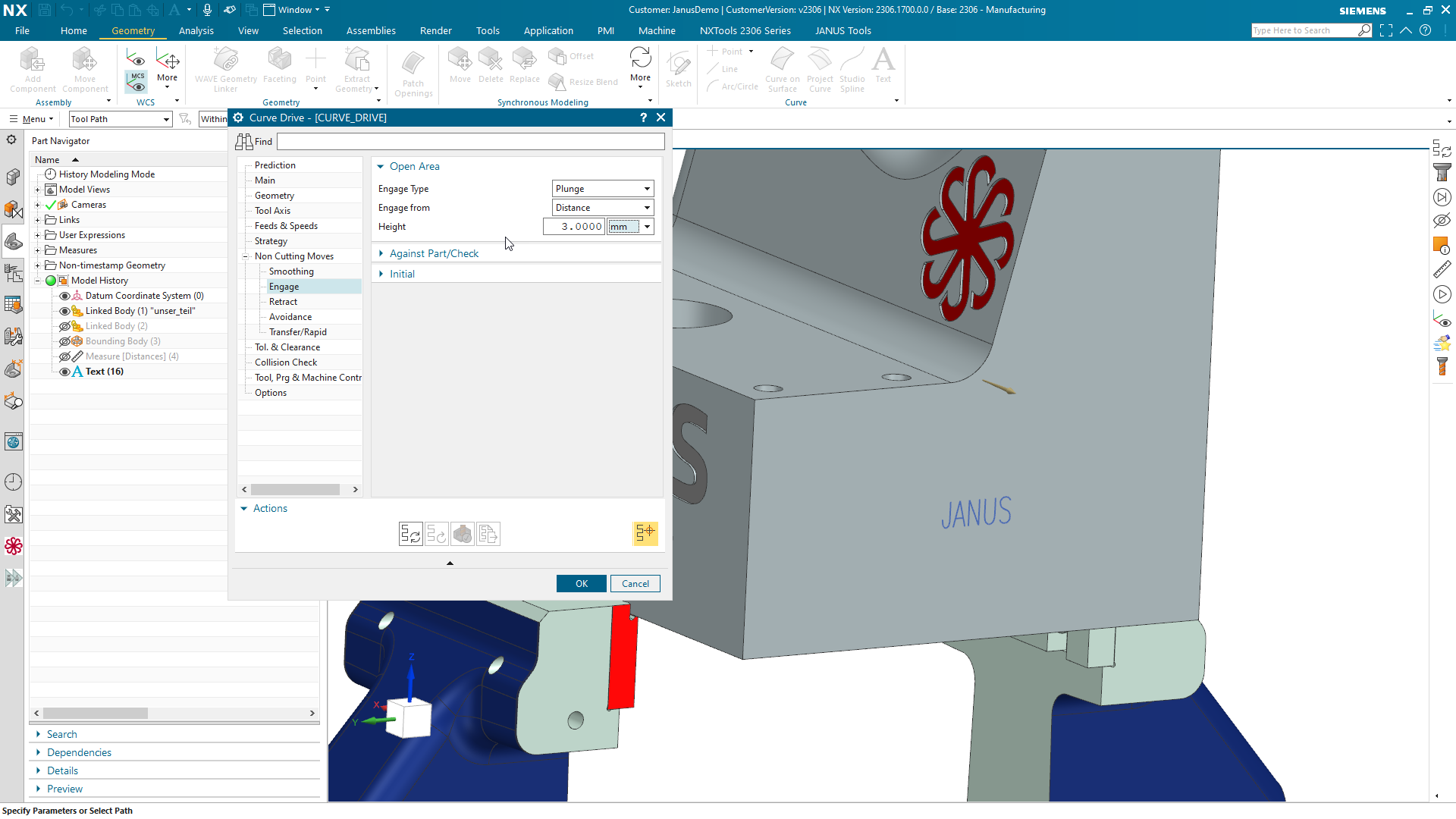The width and height of the screenshot is (1456, 819).
Task: Toggle visibility of Linked Body (1) "unser_teil"
Action: click(65, 311)
